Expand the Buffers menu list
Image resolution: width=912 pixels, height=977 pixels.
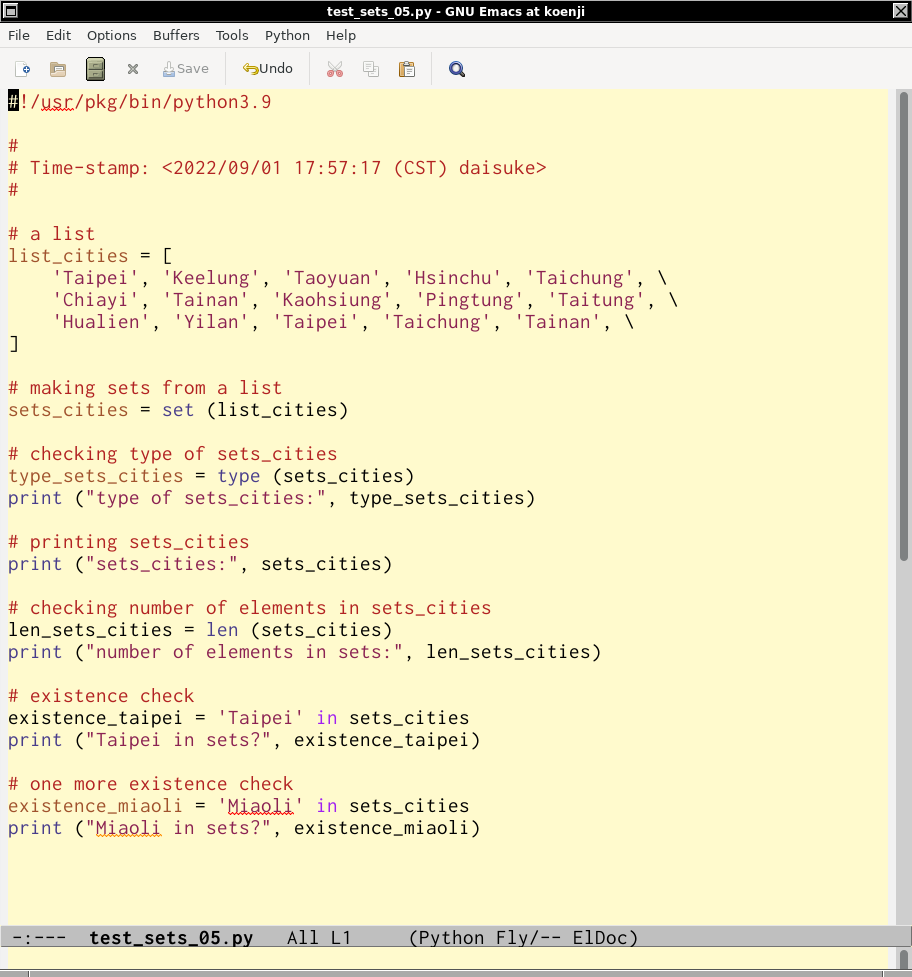(176, 35)
